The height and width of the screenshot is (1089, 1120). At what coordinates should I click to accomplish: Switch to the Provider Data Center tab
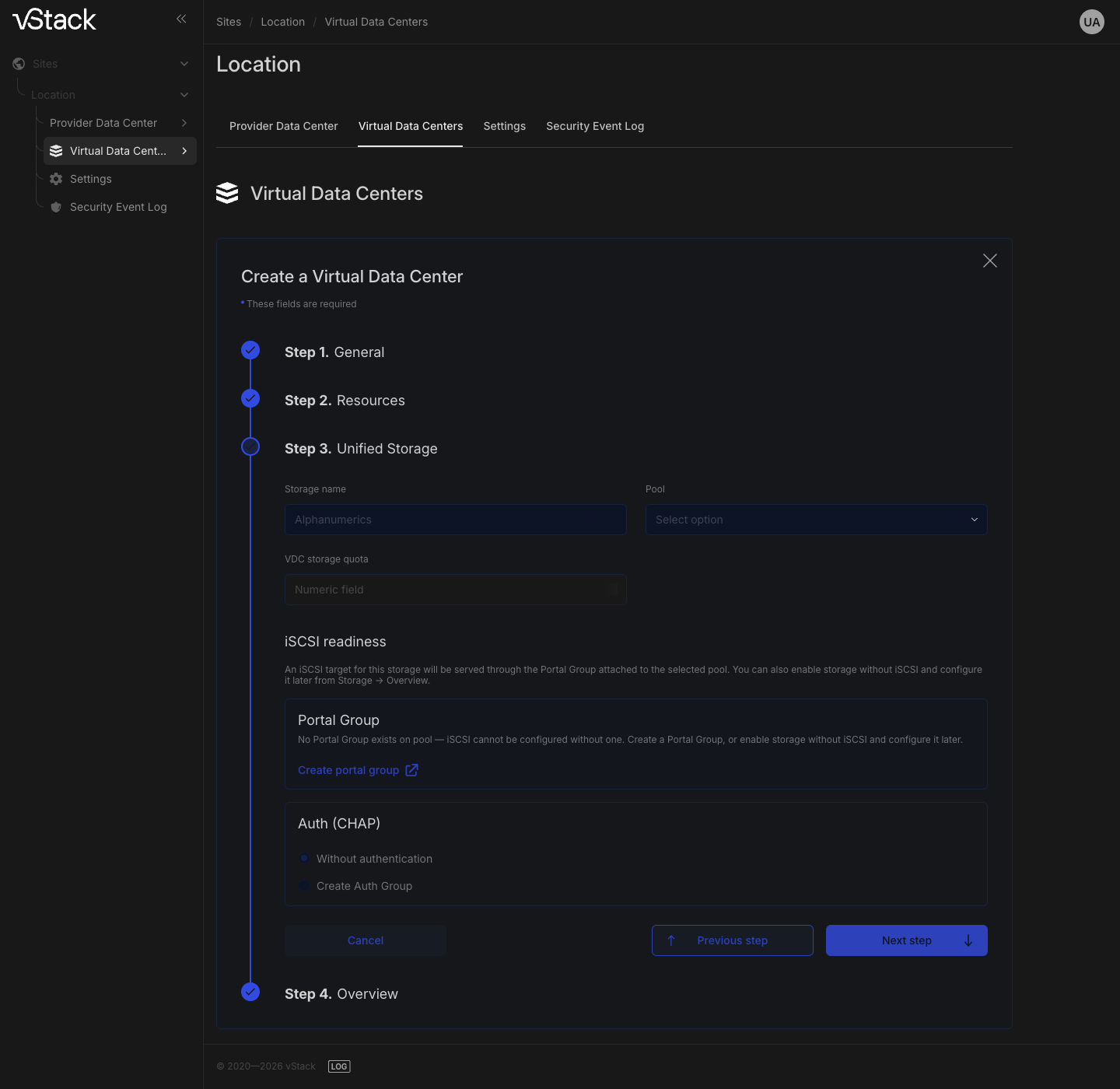(x=284, y=126)
